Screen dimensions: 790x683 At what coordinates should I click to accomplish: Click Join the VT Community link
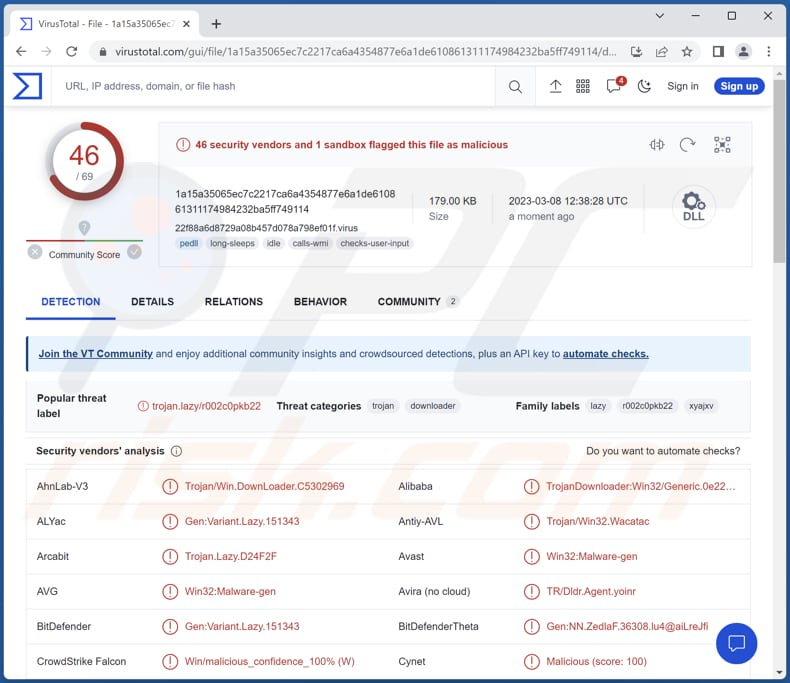95,354
